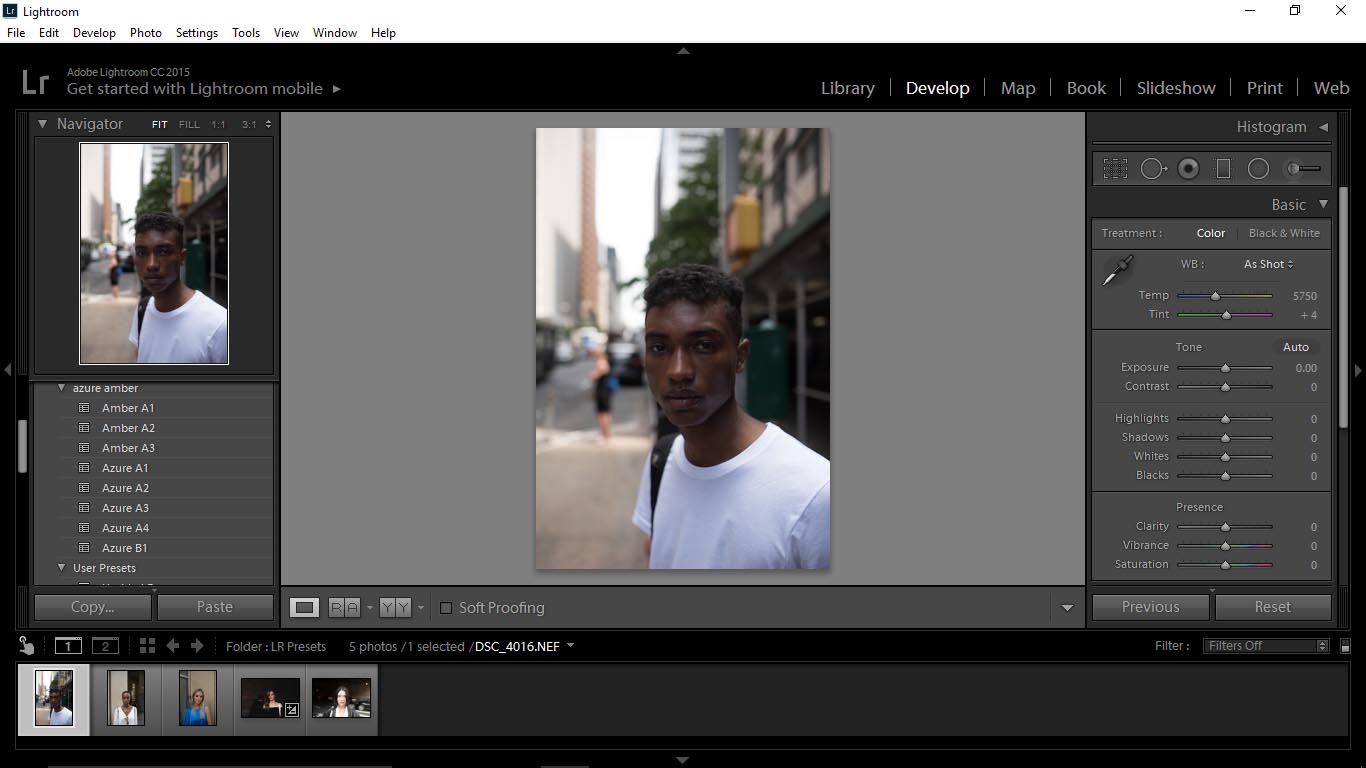This screenshot has height=768, width=1366.
Task: Select the Red Eye Correction tool
Action: (1188, 169)
